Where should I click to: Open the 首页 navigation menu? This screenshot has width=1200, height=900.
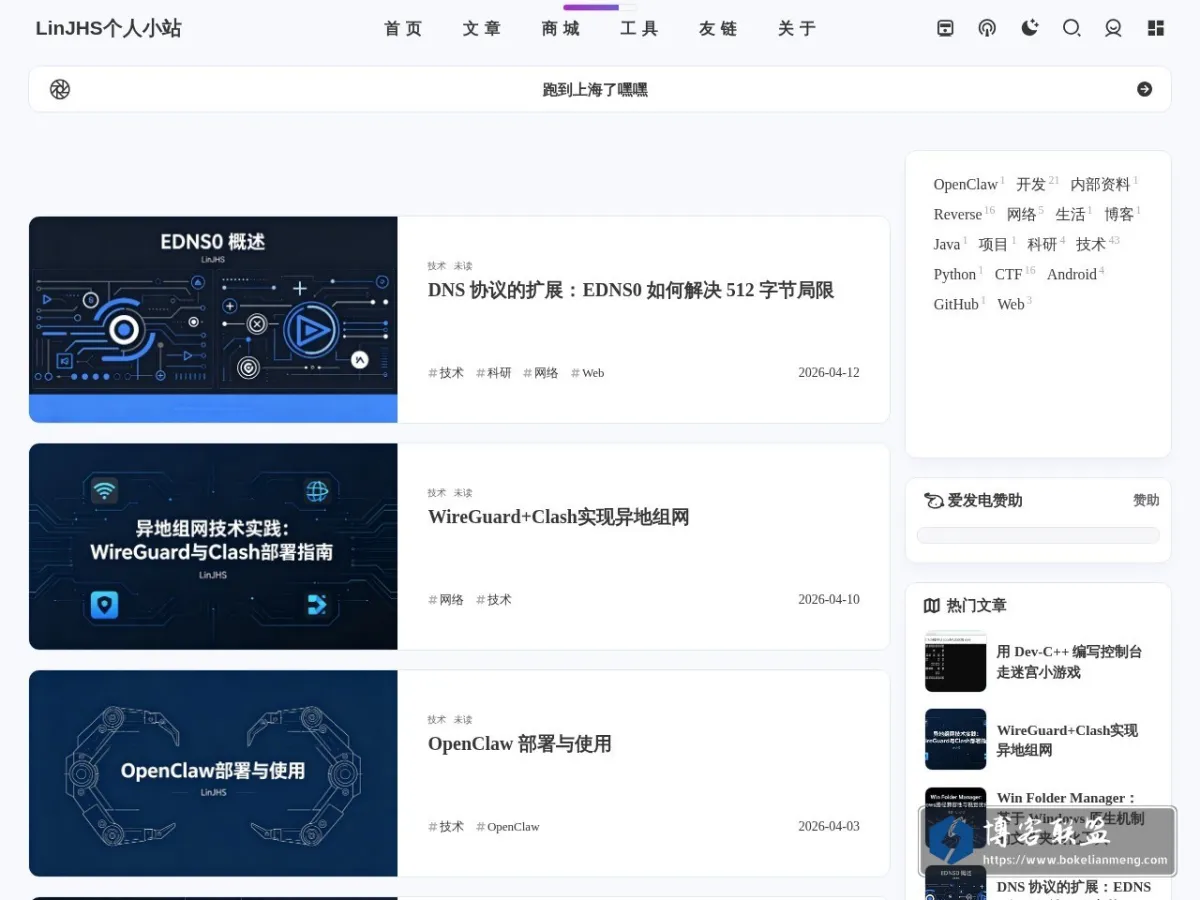click(403, 29)
